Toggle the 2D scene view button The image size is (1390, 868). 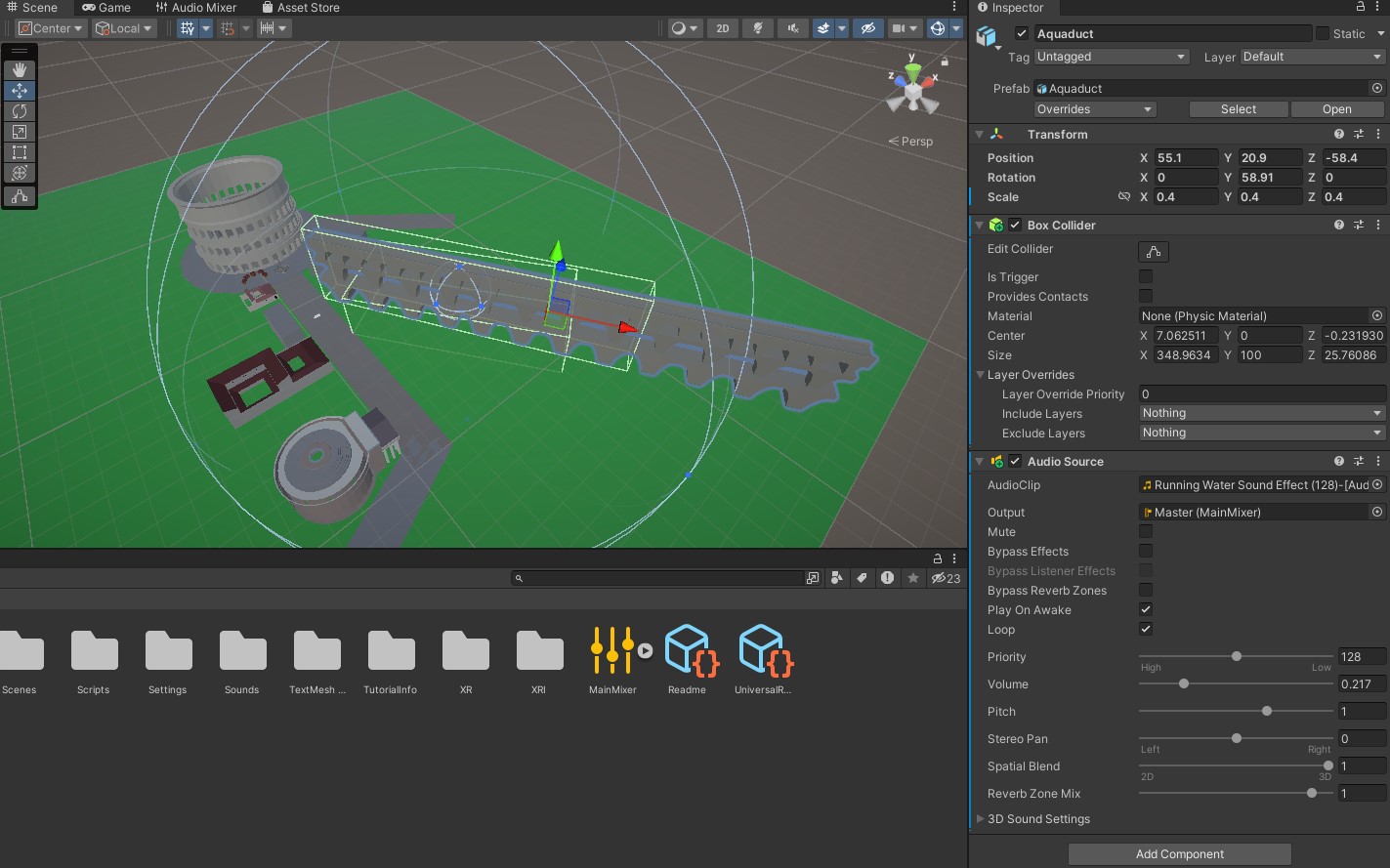pyautogui.click(x=722, y=28)
